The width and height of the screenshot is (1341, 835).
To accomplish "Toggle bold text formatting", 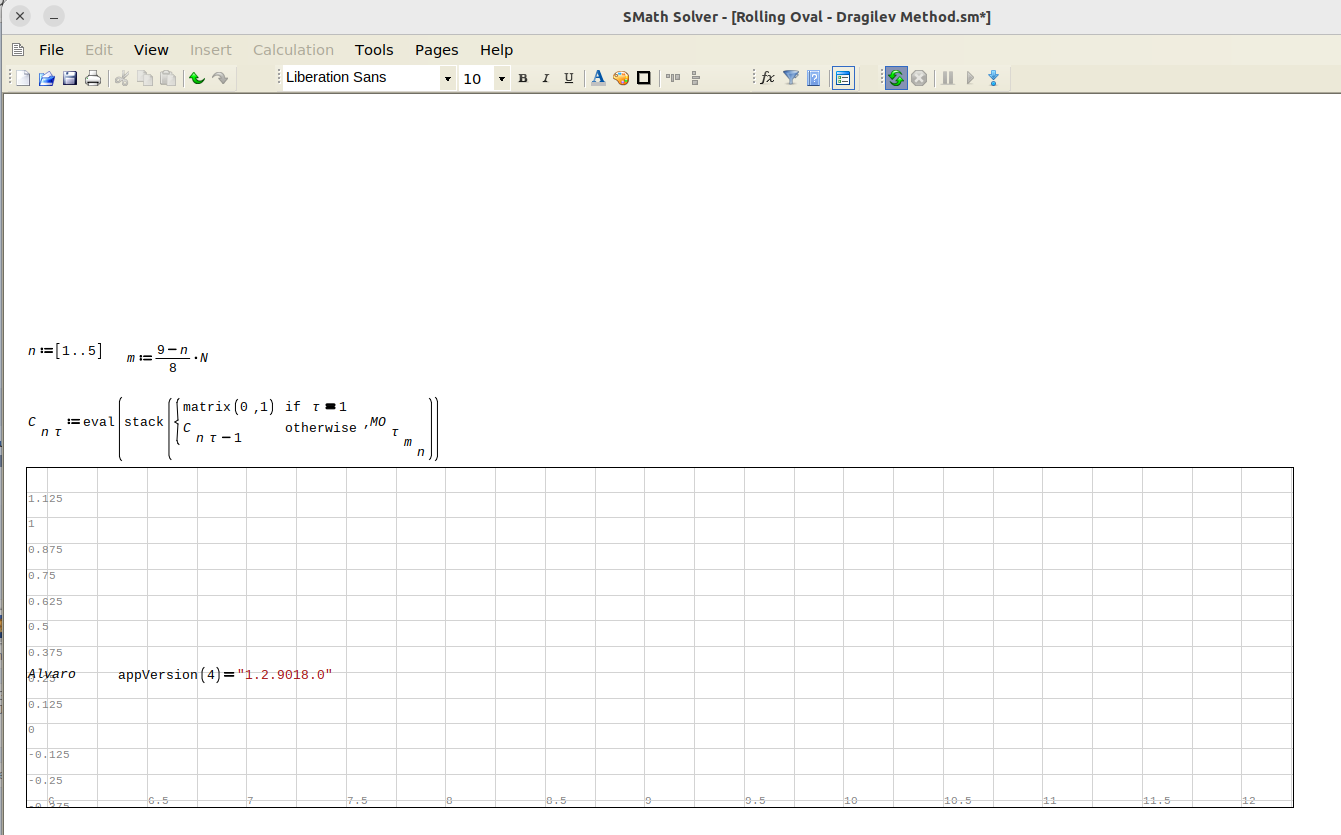I will pos(522,78).
